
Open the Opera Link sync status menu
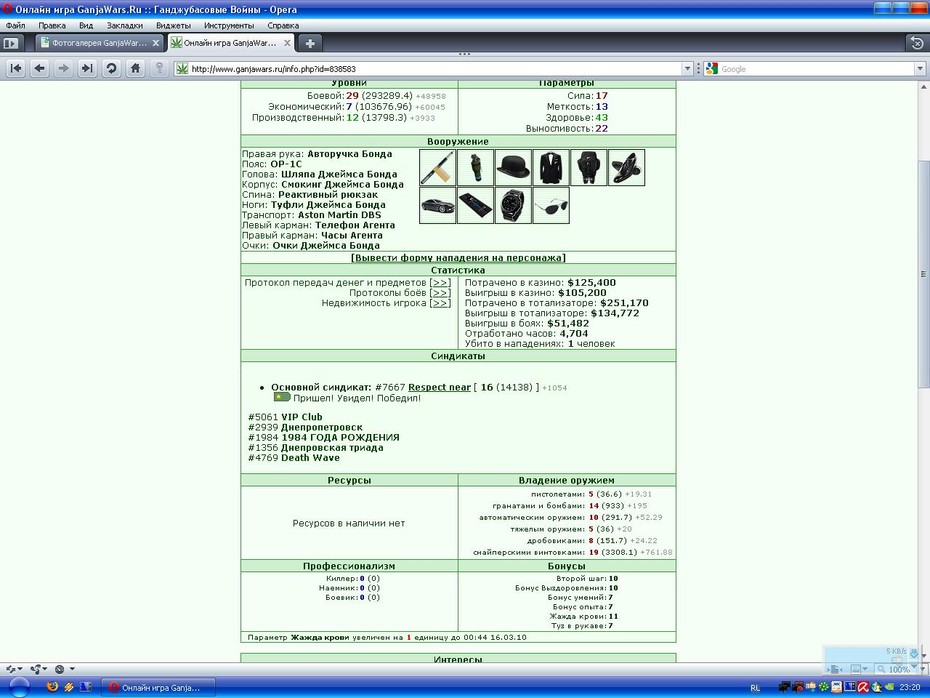tap(14, 669)
